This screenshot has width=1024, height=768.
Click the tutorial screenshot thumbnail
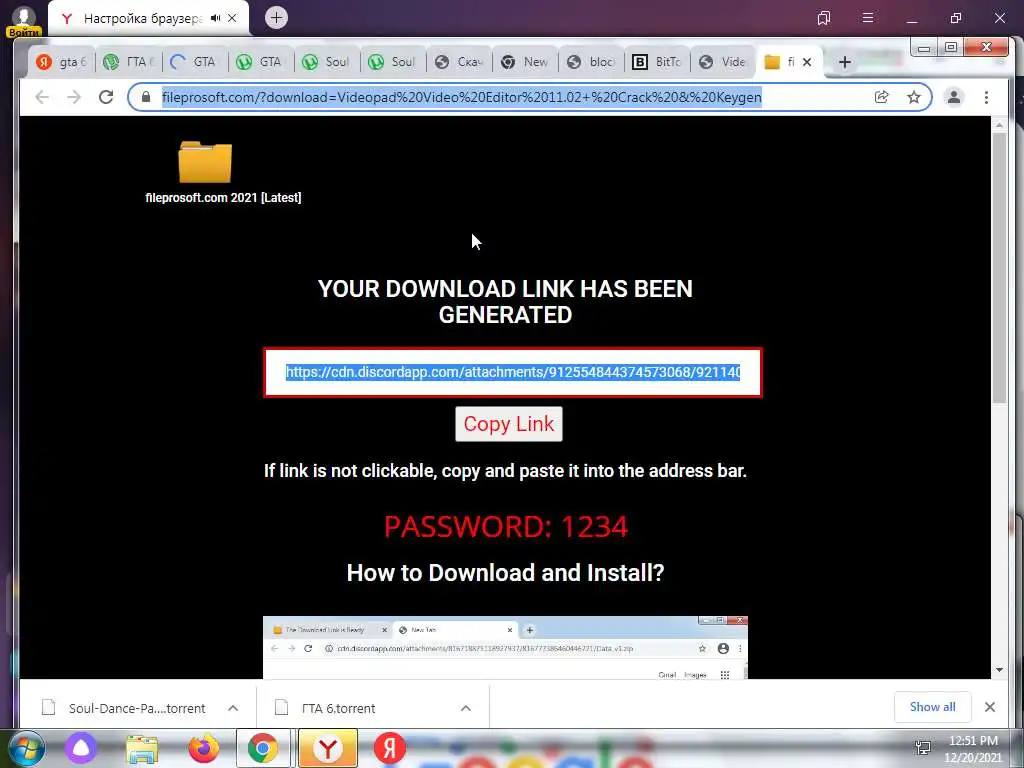tap(505, 647)
